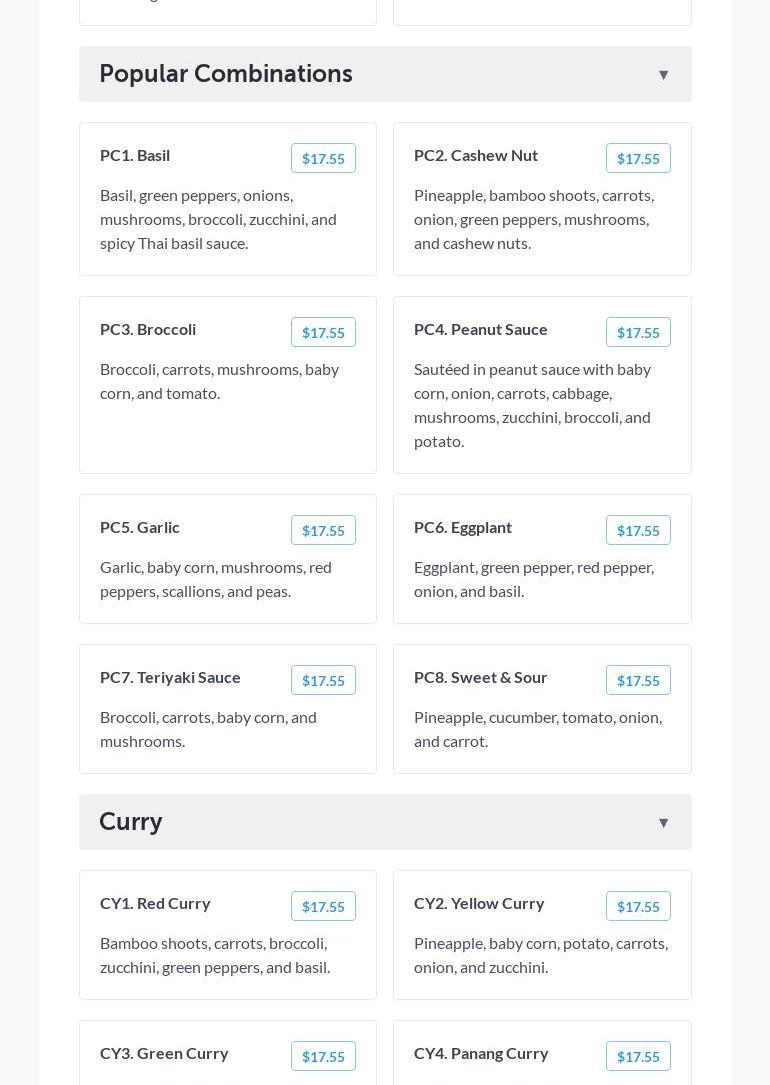This screenshot has height=1085, width=770.
Task: Select the CY4. Panang Curry price
Action: (638, 1056)
